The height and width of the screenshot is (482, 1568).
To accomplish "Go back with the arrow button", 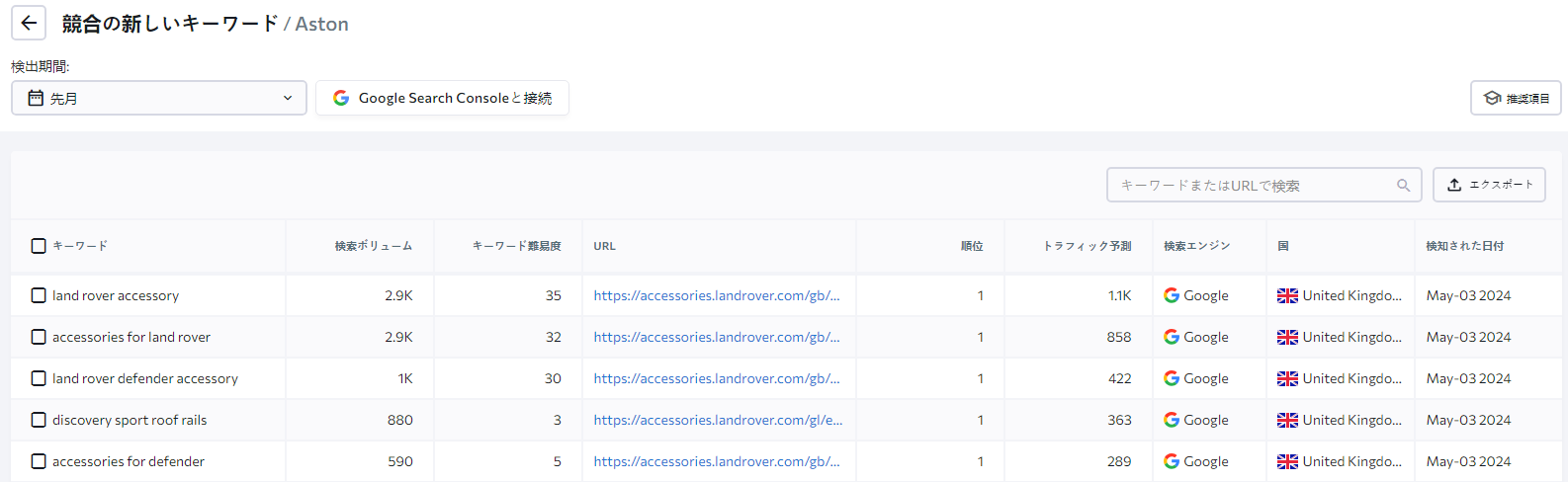I will click(29, 23).
